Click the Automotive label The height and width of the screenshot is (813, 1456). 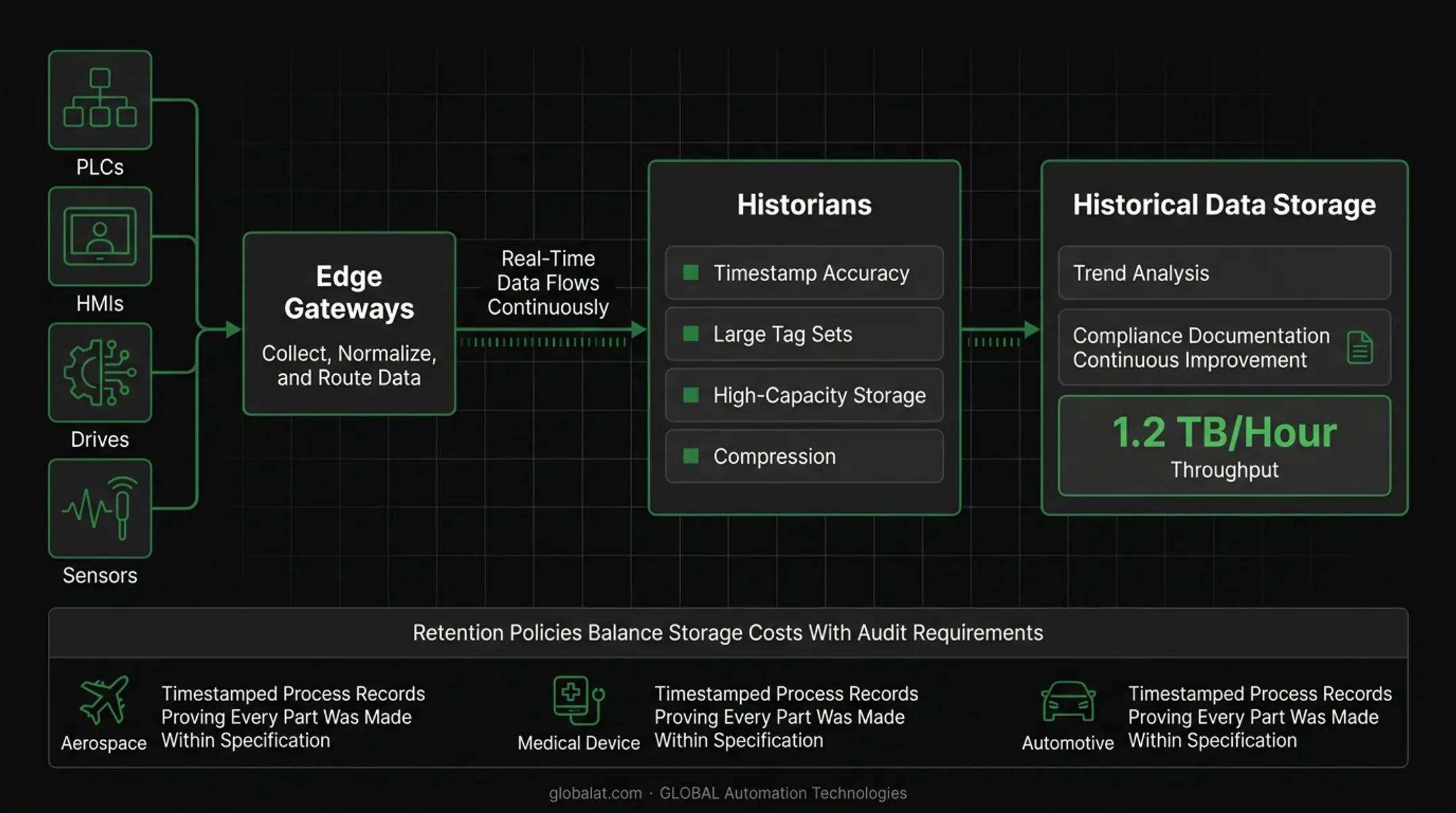click(x=1068, y=743)
